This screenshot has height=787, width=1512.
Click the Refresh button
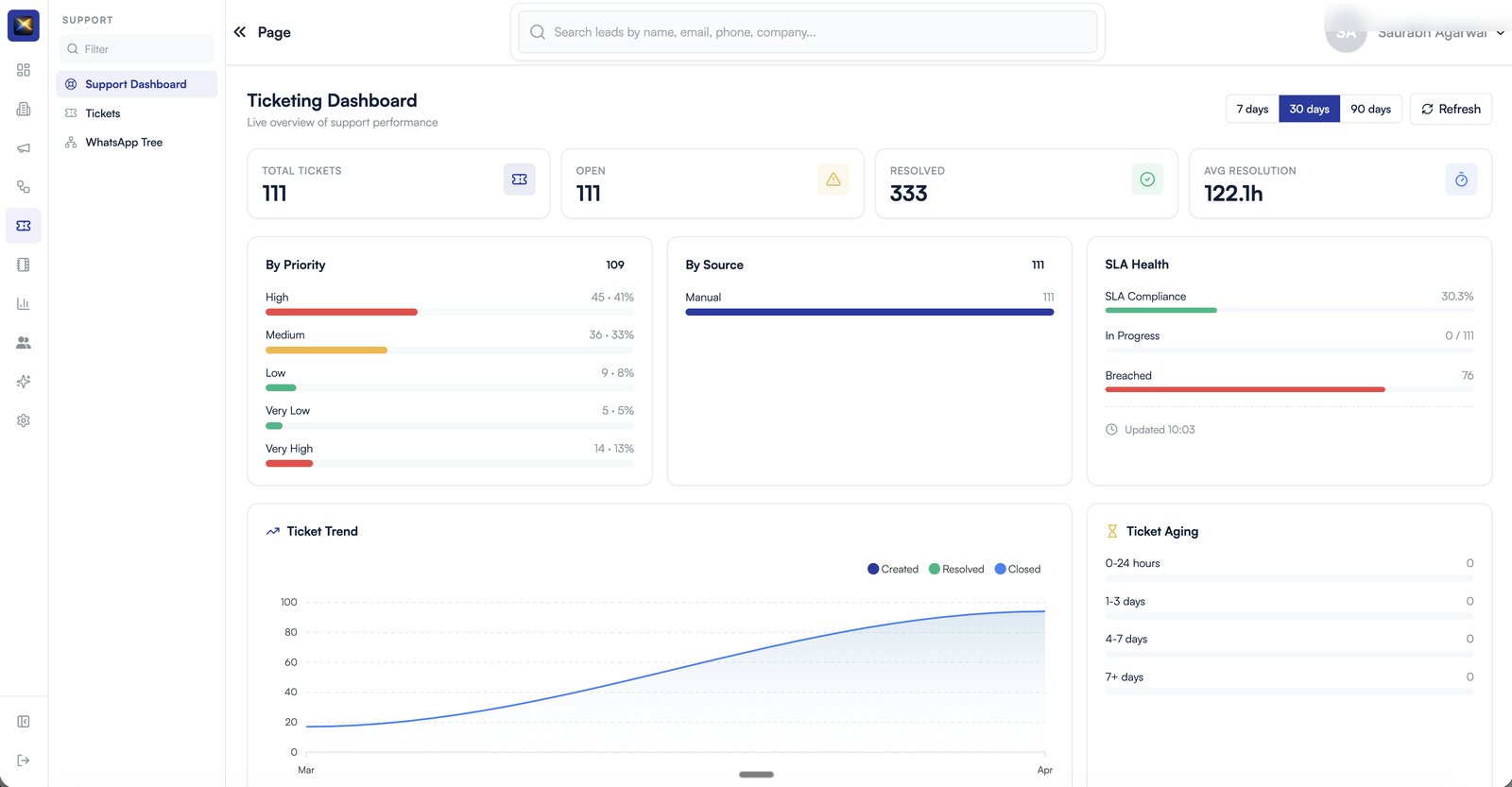pyautogui.click(x=1451, y=110)
